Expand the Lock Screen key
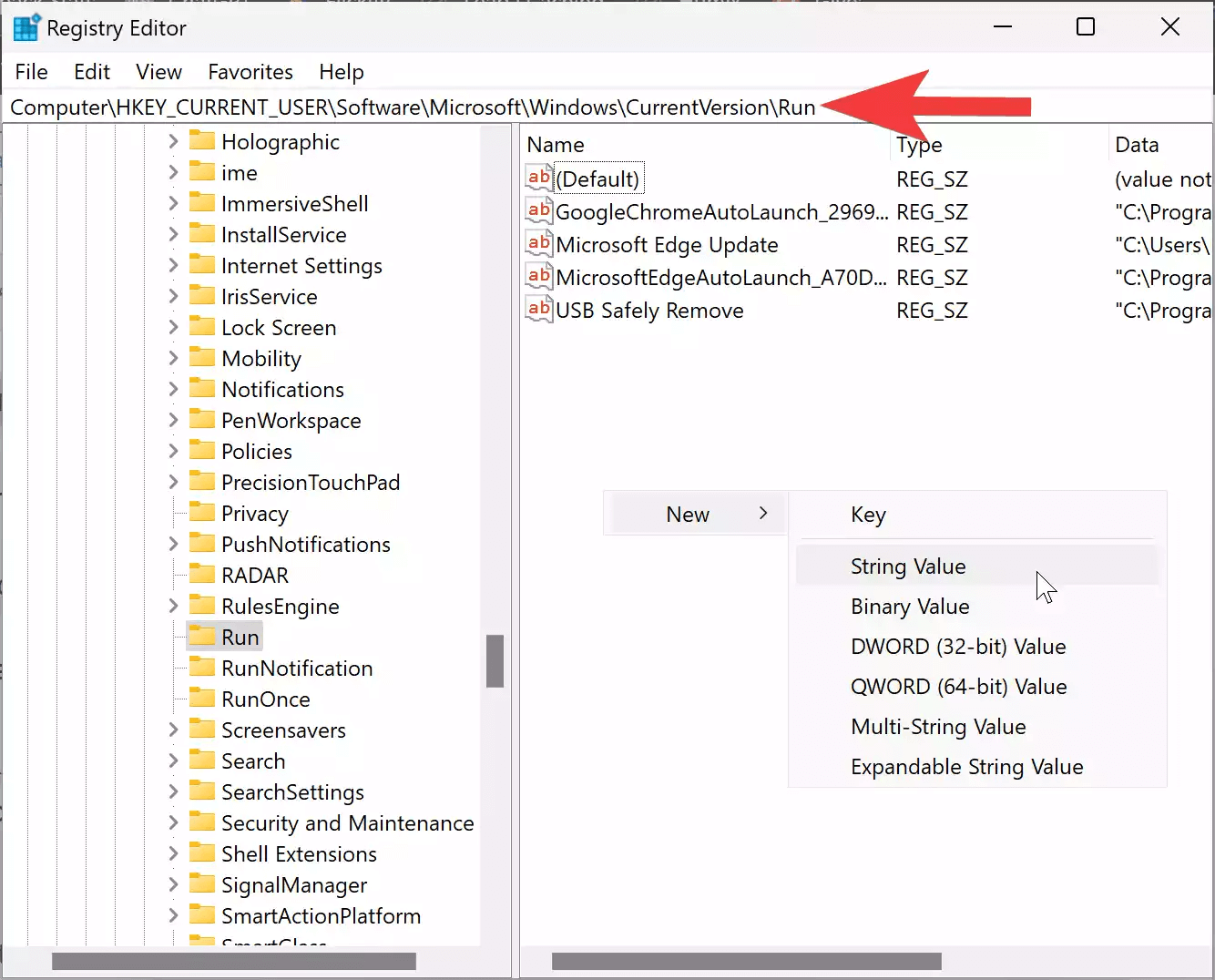1215x980 pixels. click(x=173, y=327)
